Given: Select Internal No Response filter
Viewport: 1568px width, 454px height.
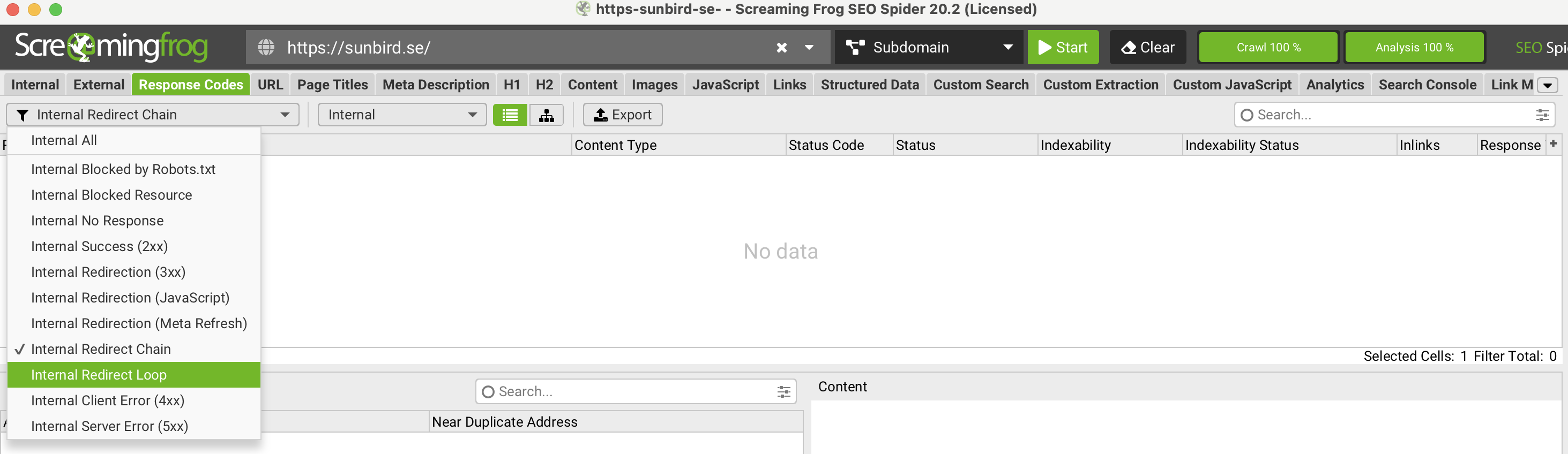Looking at the screenshot, I should [134, 221].
